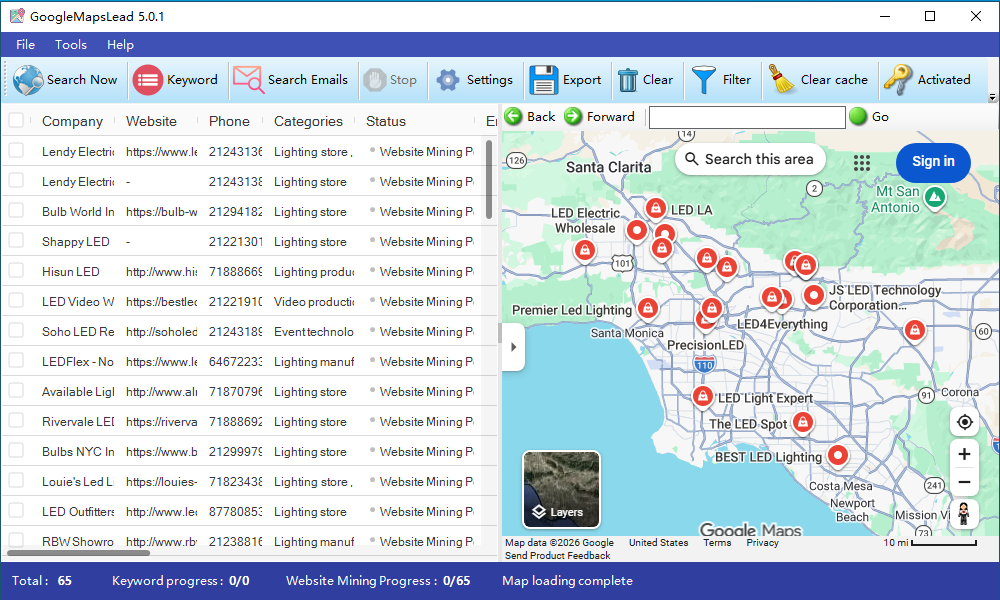1000x600 pixels.
Task: Open the Filter funnel icon
Action: pos(704,80)
